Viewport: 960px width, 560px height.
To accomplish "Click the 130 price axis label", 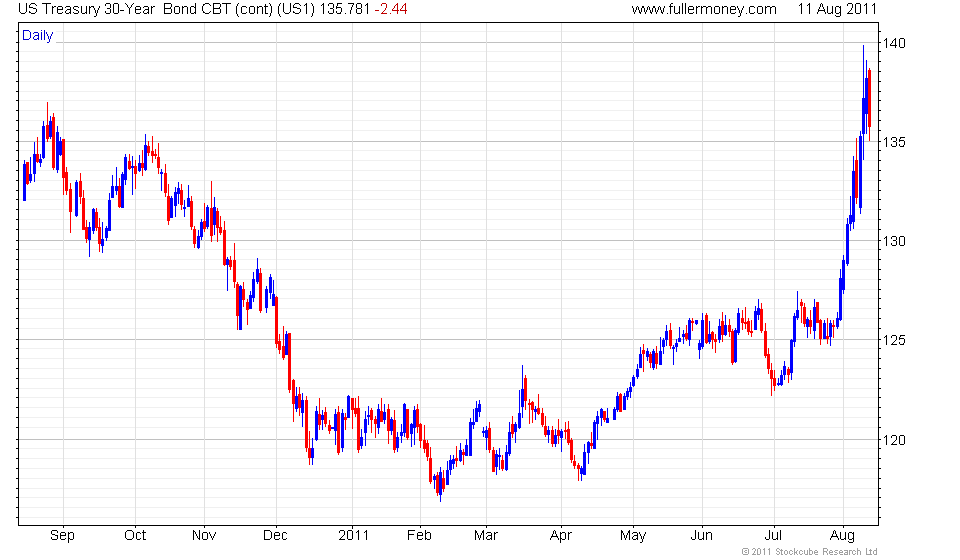I will click(893, 241).
